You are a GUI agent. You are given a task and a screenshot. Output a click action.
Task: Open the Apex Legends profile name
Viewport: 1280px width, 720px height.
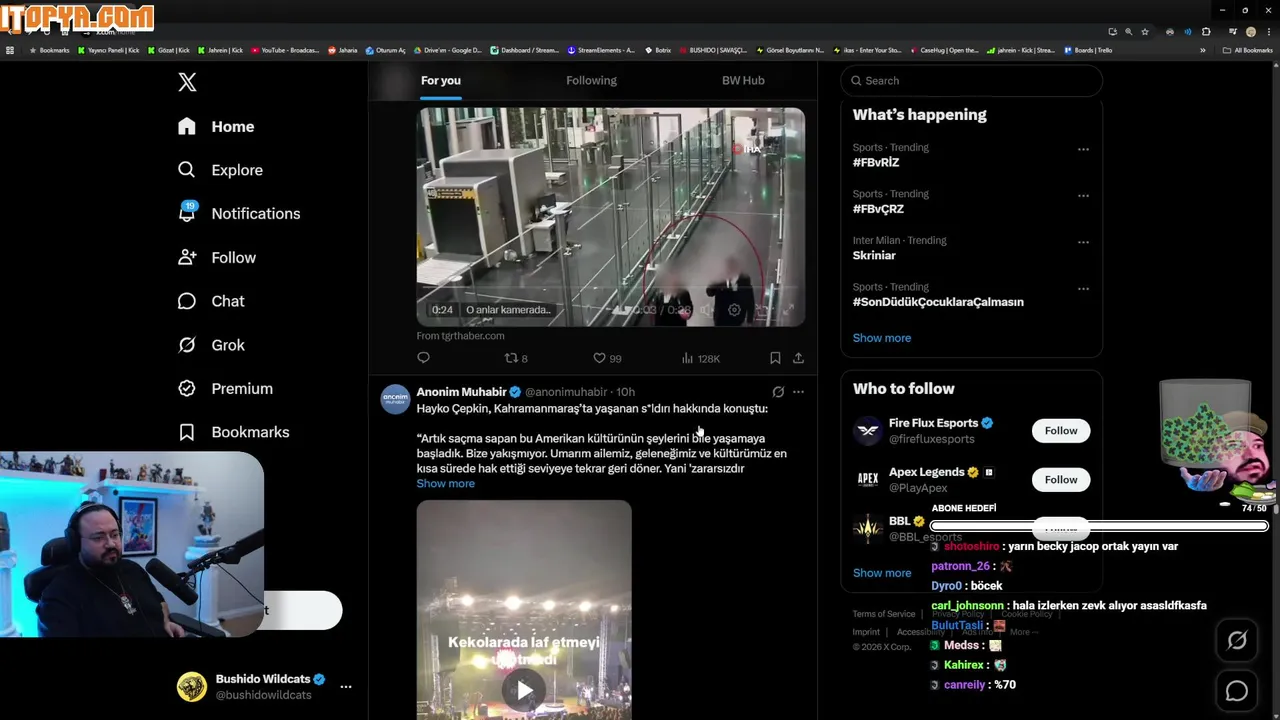927,472
